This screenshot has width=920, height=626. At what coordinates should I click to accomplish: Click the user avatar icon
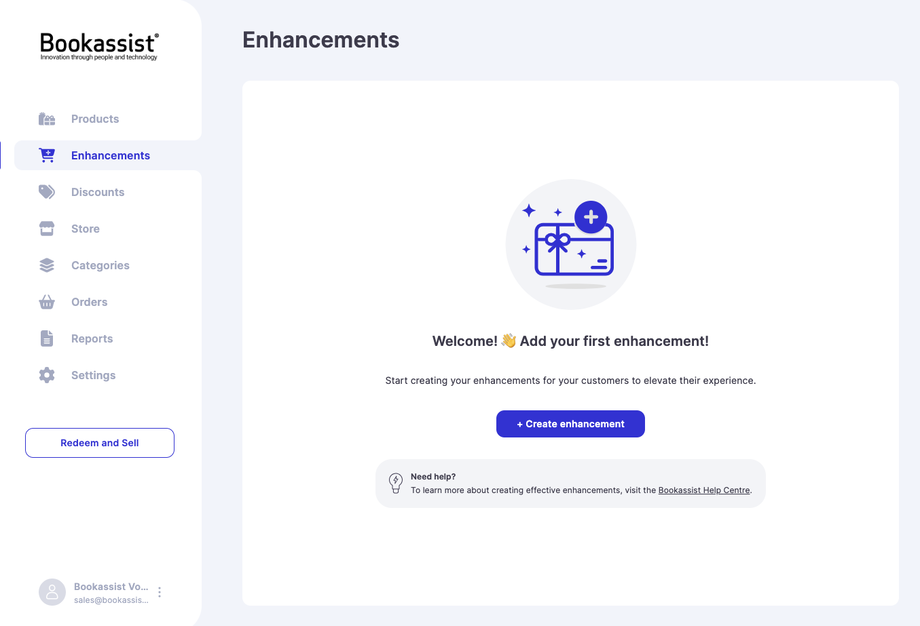tap(52, 592)
